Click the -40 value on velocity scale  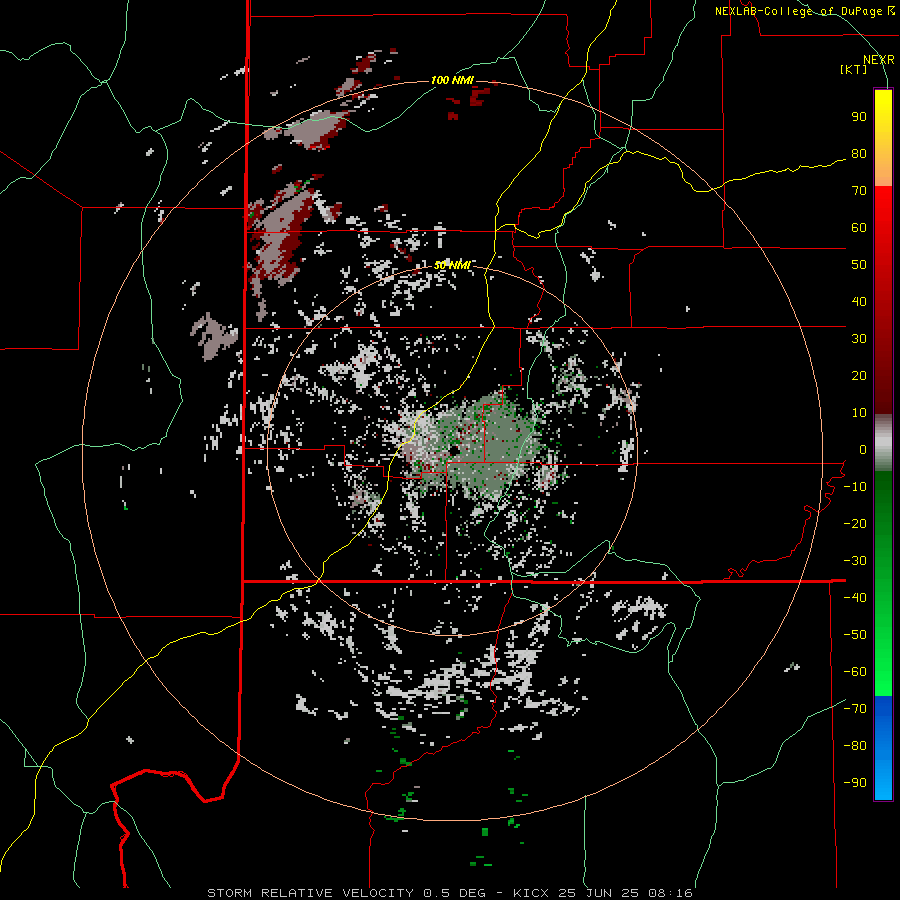click(x=855, y=598)
